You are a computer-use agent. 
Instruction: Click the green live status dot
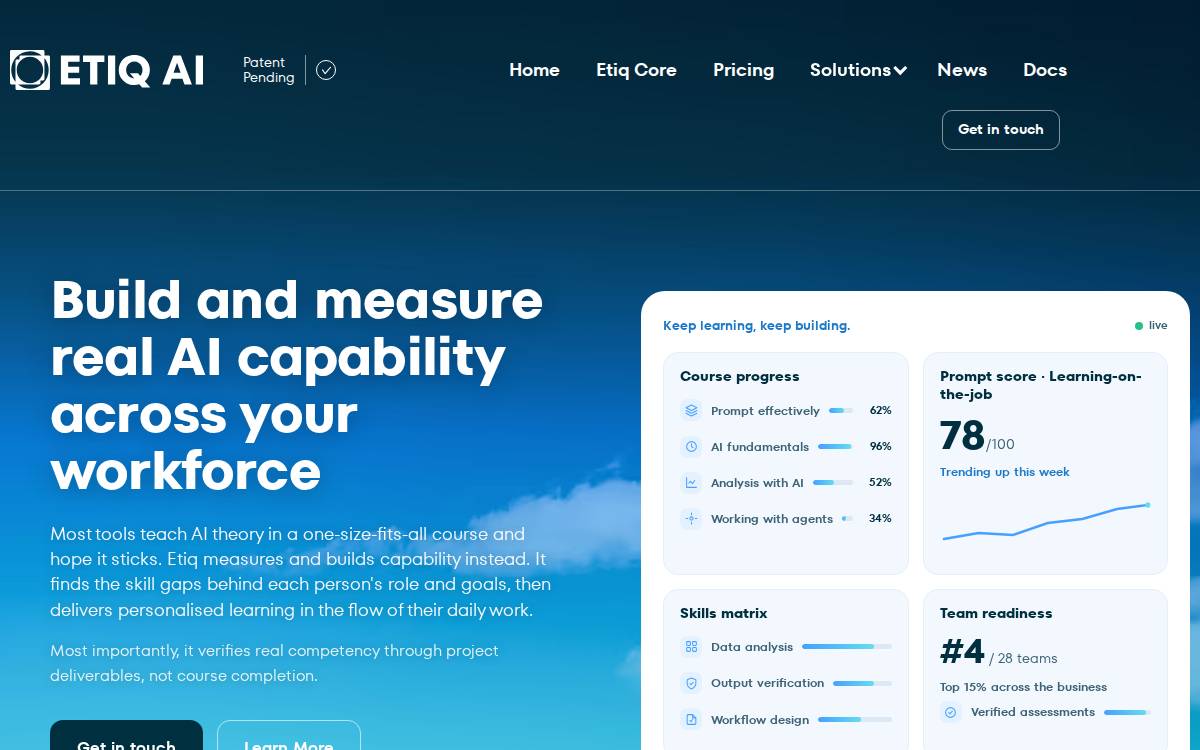pyautogui.click(x=1139, y=326)
